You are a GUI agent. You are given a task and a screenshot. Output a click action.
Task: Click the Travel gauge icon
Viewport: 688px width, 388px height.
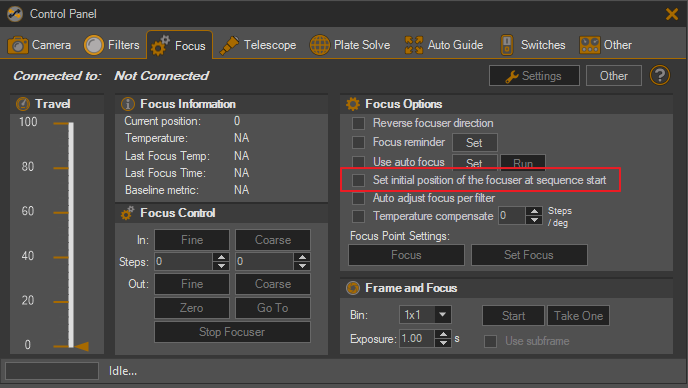coord(23,104)
